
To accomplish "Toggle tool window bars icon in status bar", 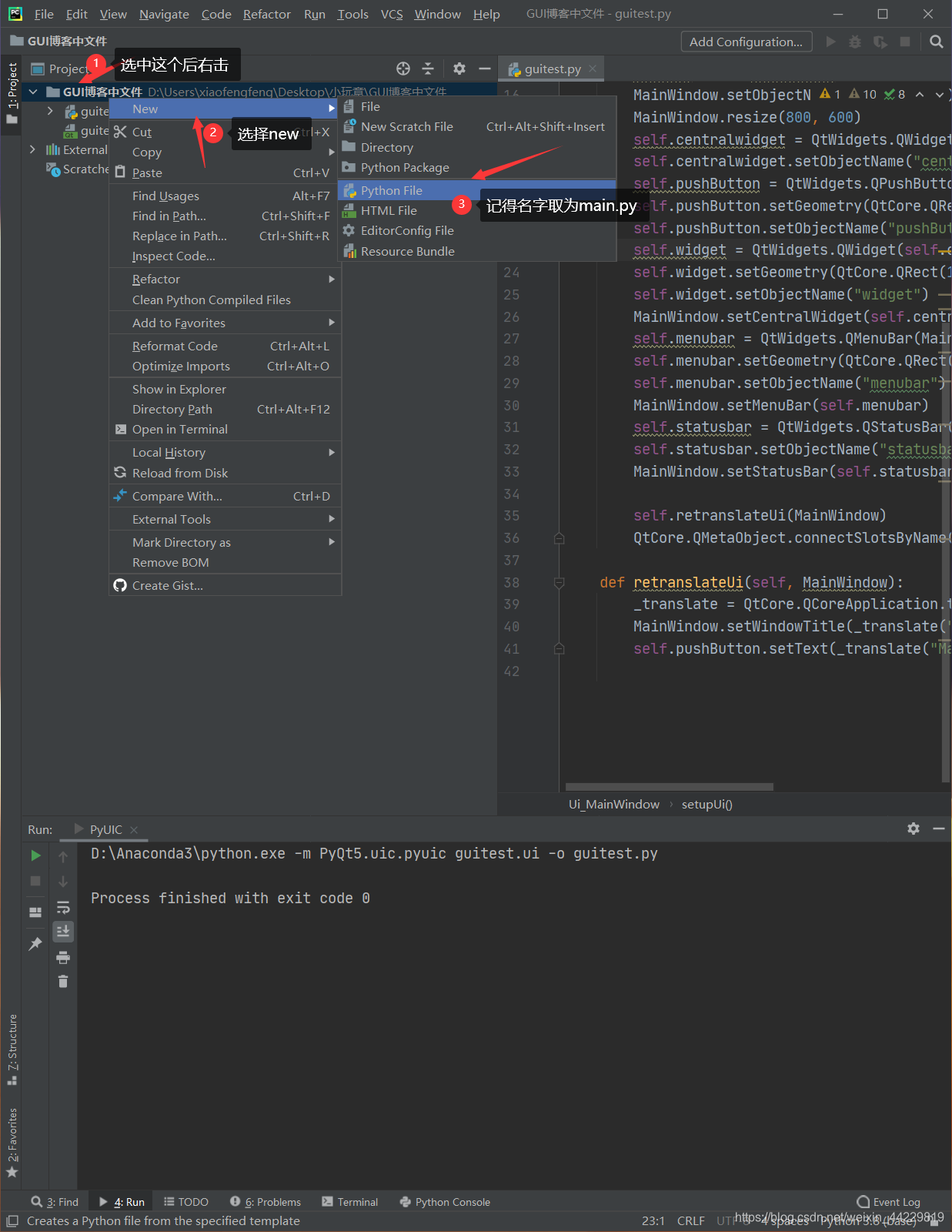I will pos(12,1220).
